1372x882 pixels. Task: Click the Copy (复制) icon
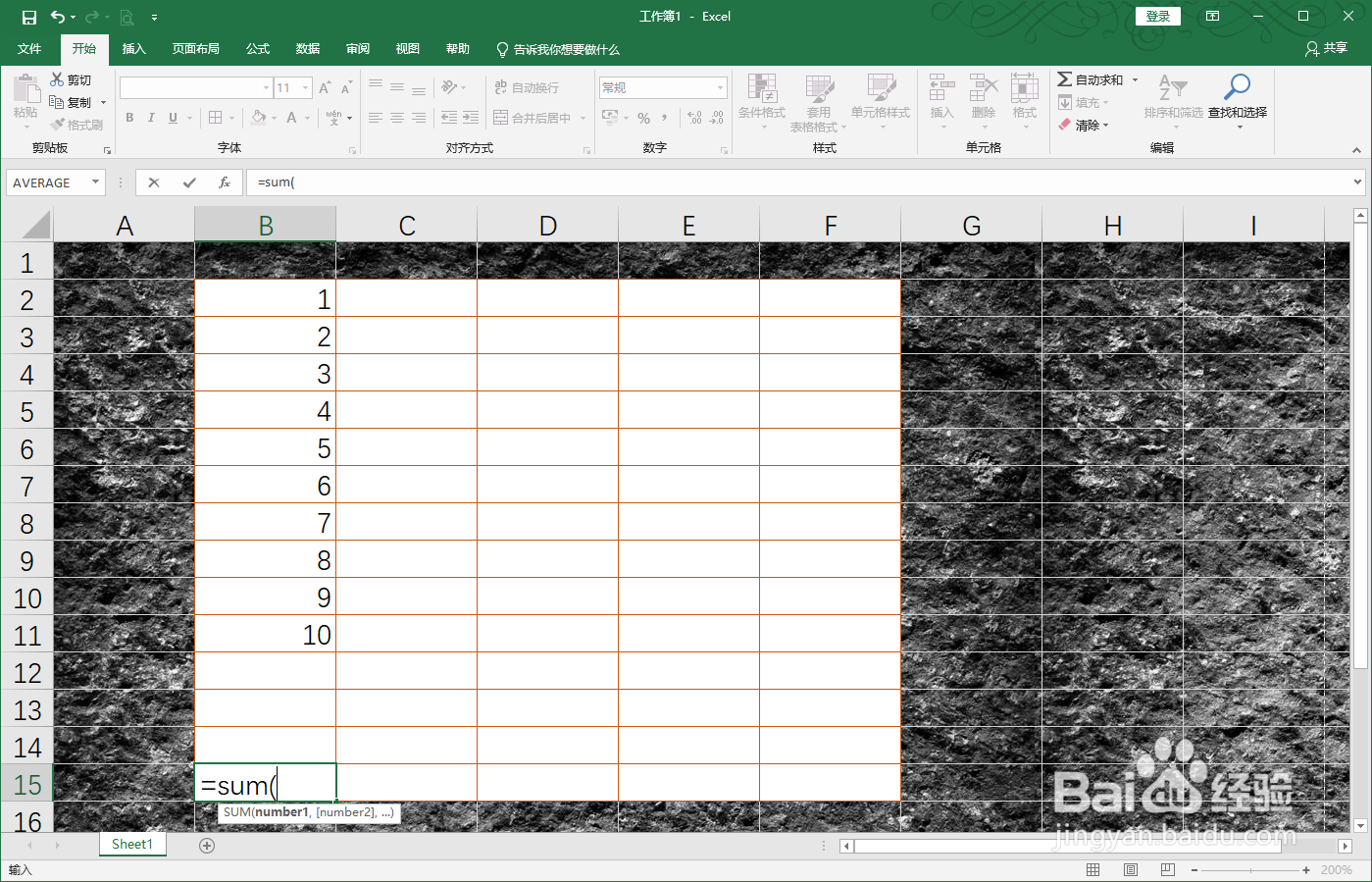click(x=57, y=102)
